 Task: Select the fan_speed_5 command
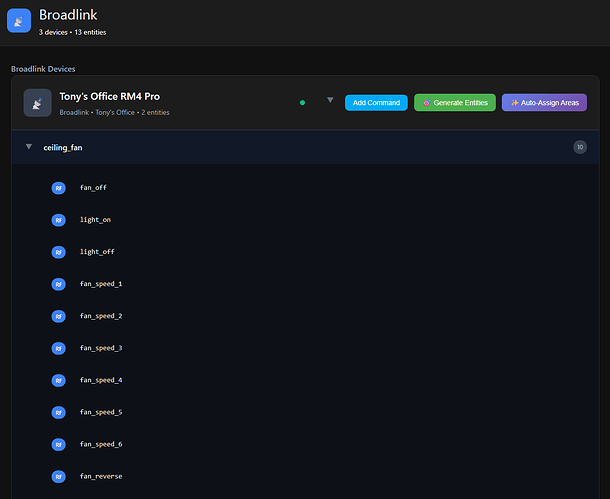[101, 412]
